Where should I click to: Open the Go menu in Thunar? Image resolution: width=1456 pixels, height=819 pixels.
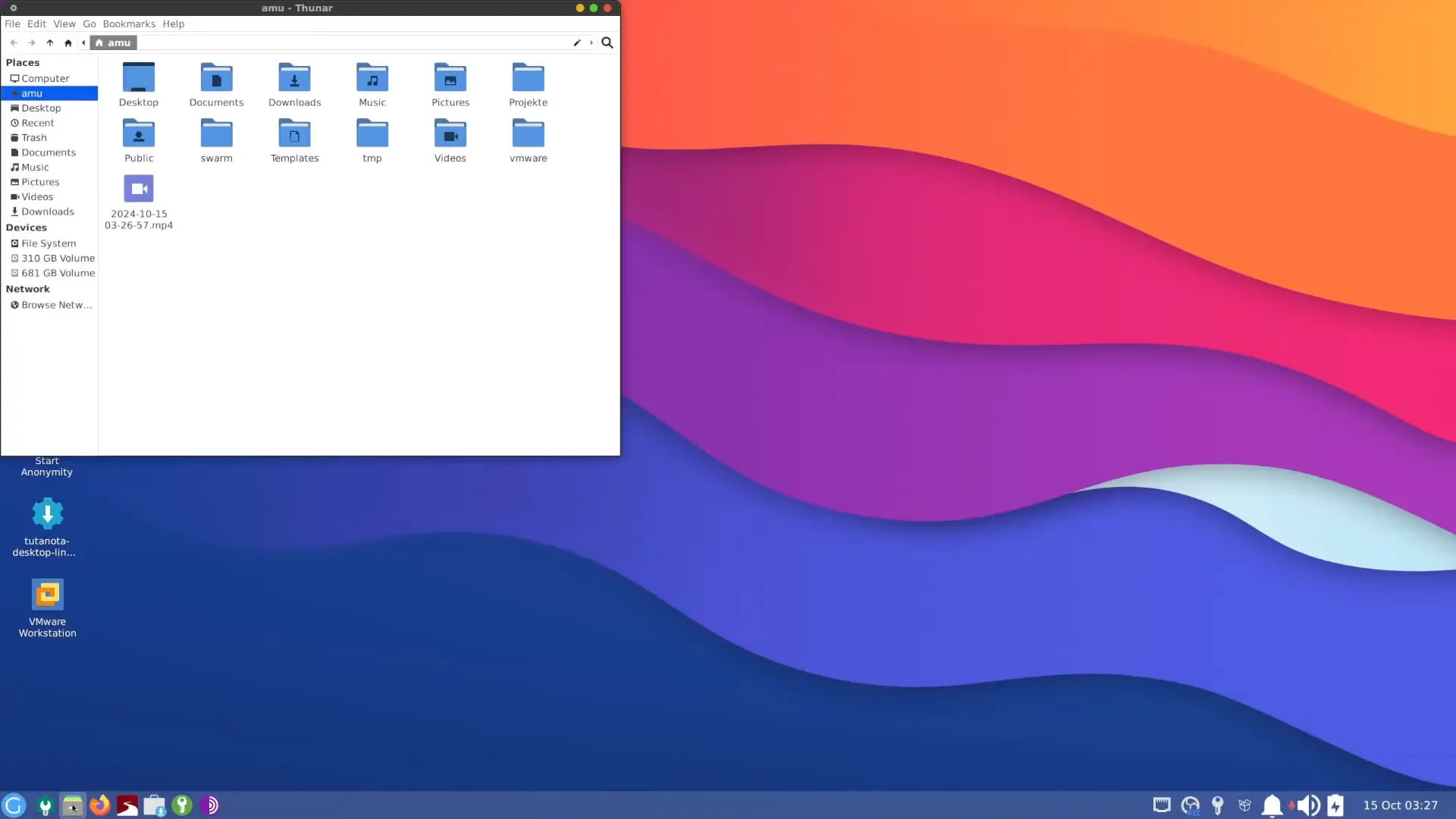(89, 24)
